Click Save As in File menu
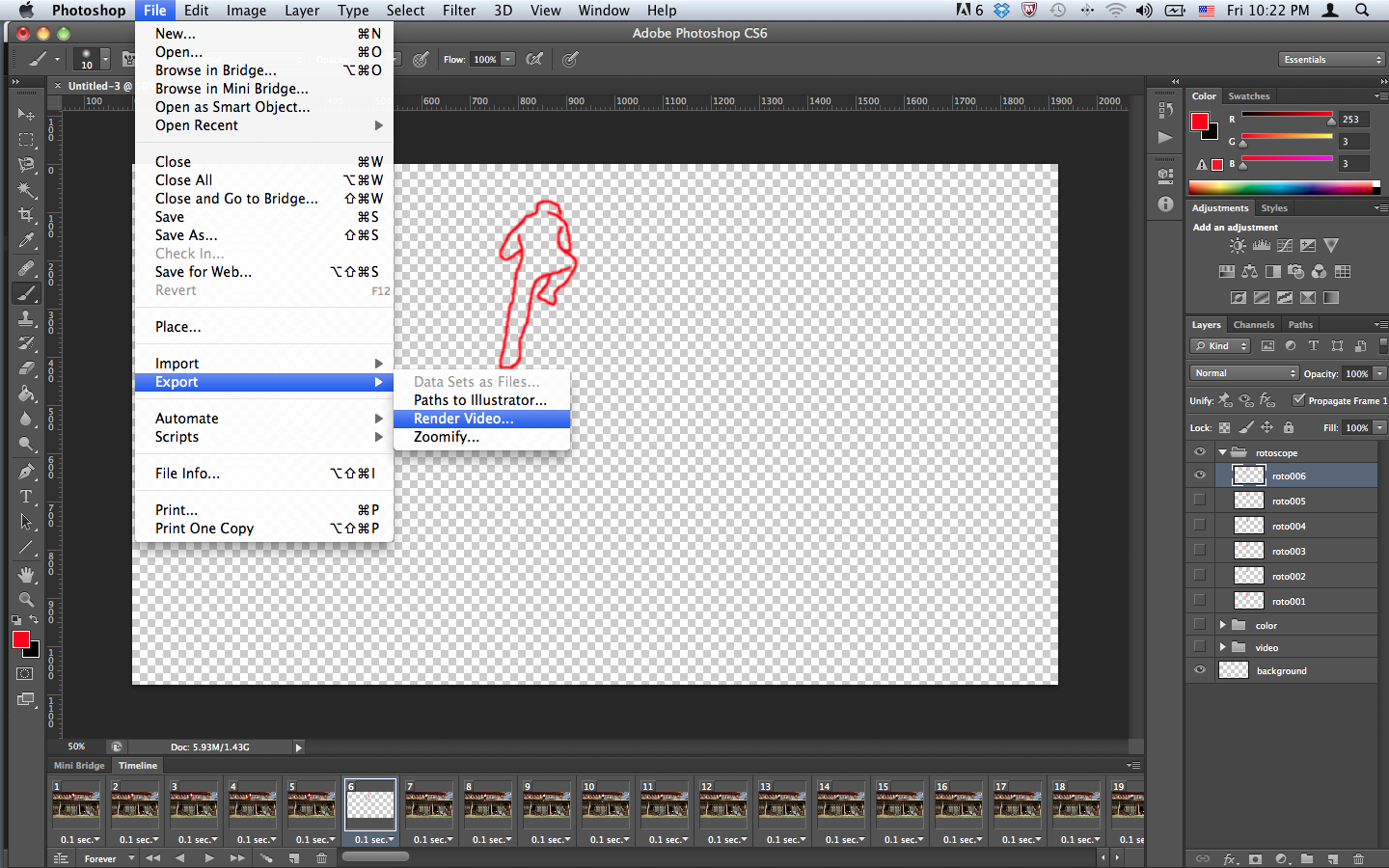This screenshot has width=1389, height=868. coord(186,235)
